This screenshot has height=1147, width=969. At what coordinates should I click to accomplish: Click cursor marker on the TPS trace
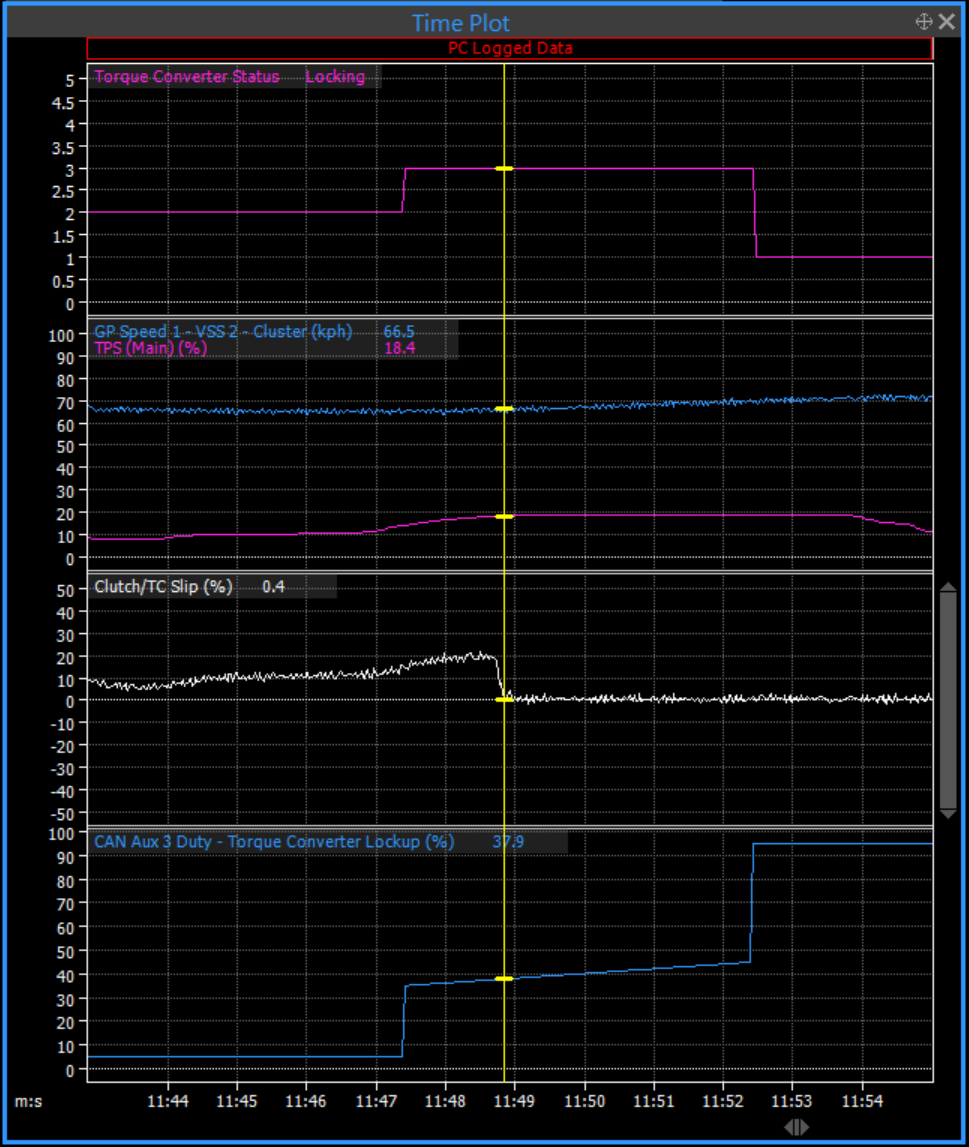tap(504, 517)
